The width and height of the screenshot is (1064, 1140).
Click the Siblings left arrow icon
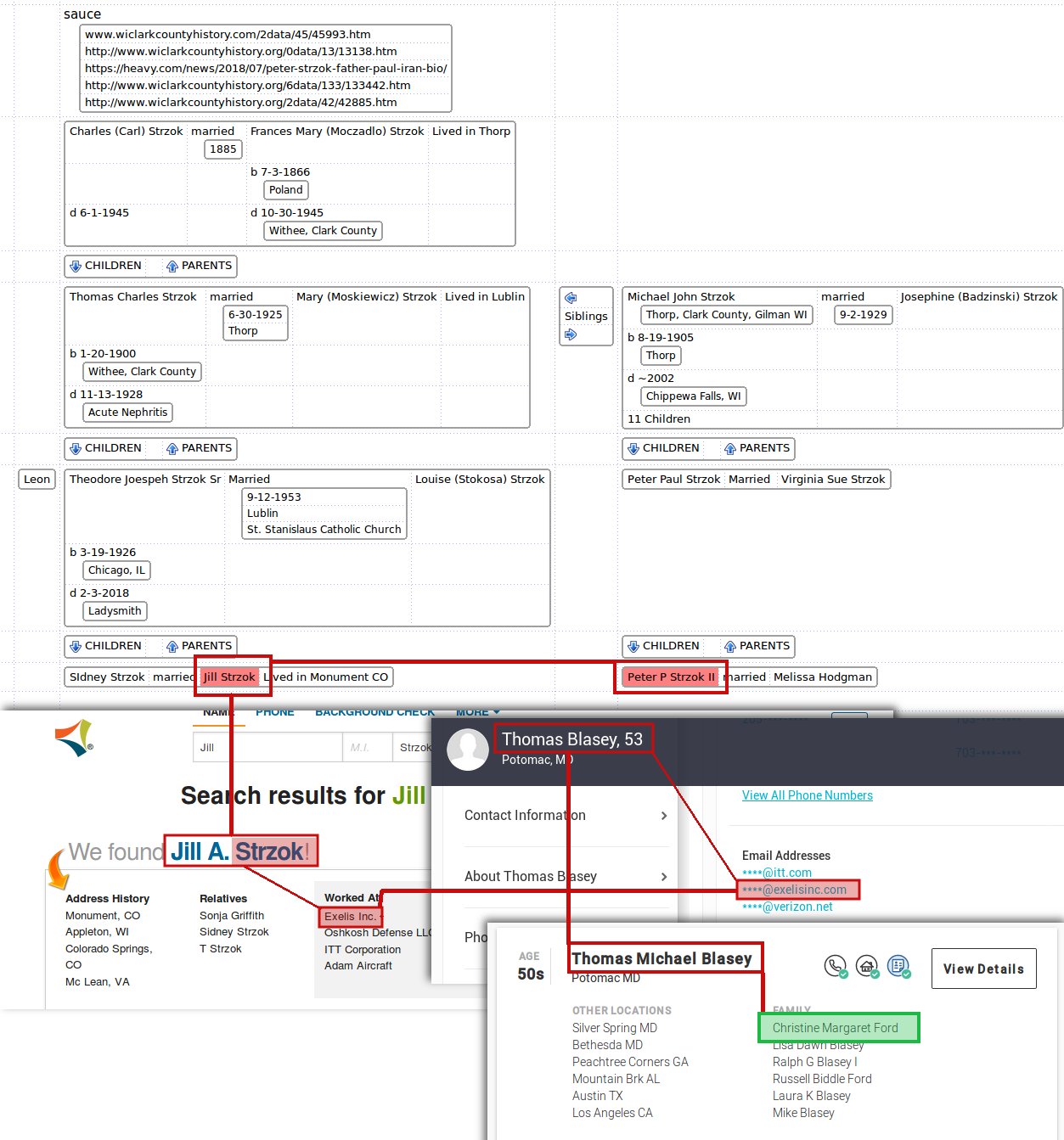click(x=571, y=298)
